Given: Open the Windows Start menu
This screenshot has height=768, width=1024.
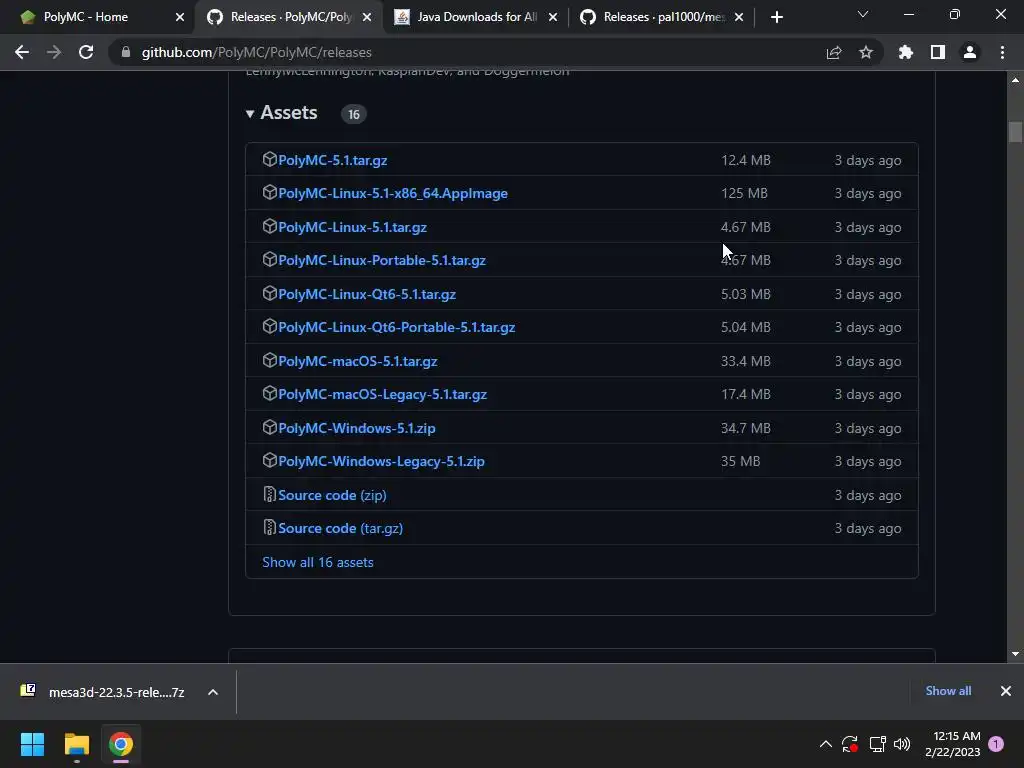Looking at the screenshot, I should tap(33, 744).
